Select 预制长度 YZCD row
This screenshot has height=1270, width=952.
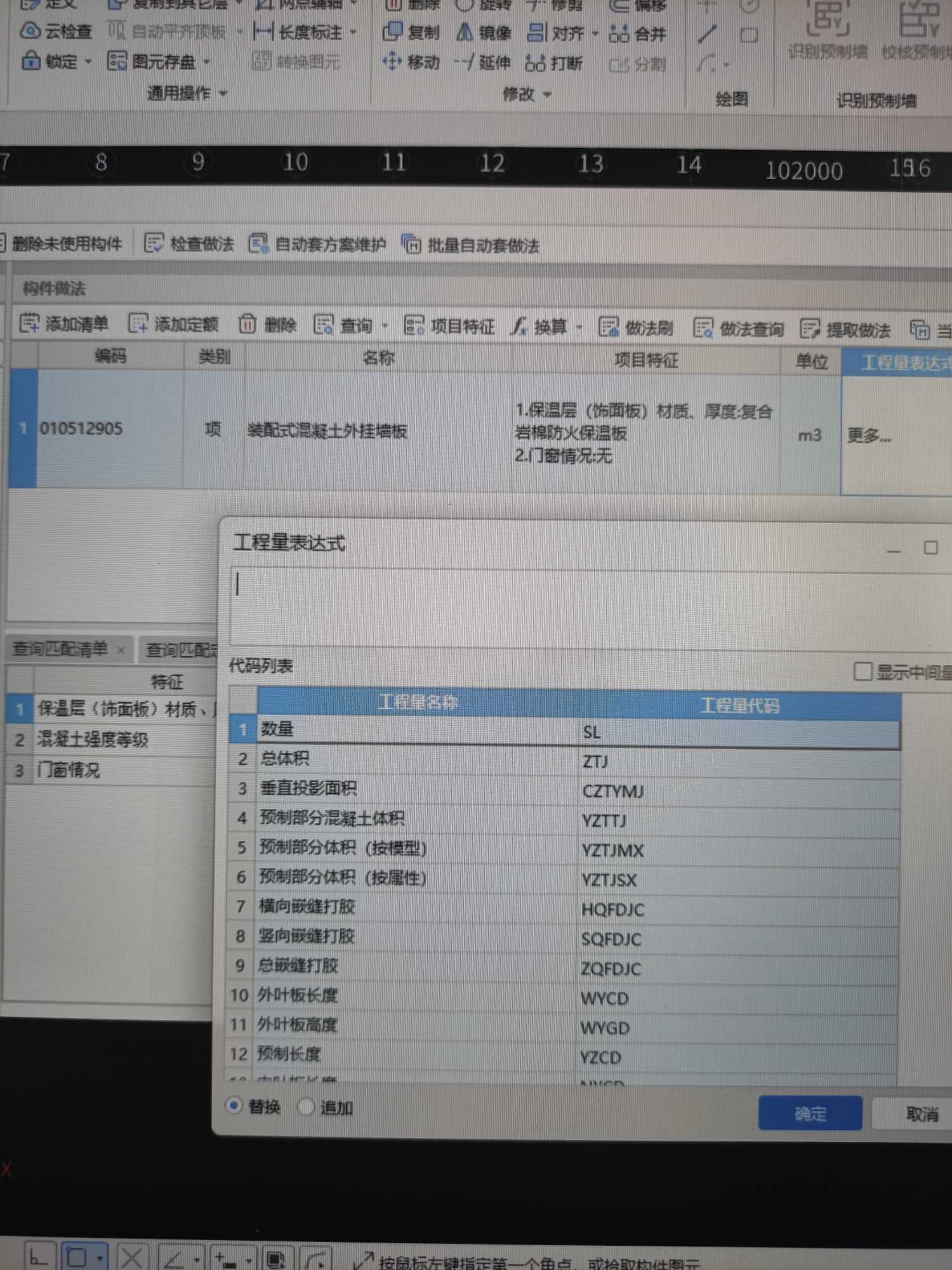point(562,1055)
